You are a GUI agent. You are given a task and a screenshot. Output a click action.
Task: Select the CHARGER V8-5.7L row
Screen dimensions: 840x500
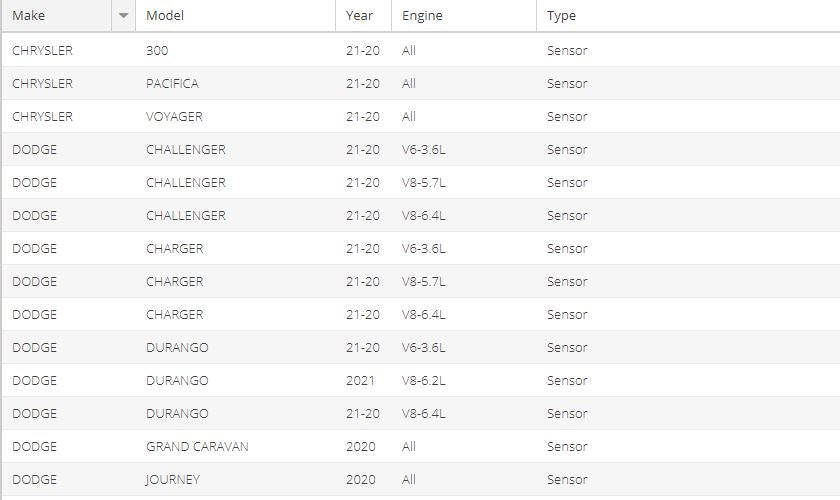coord(421,281)
